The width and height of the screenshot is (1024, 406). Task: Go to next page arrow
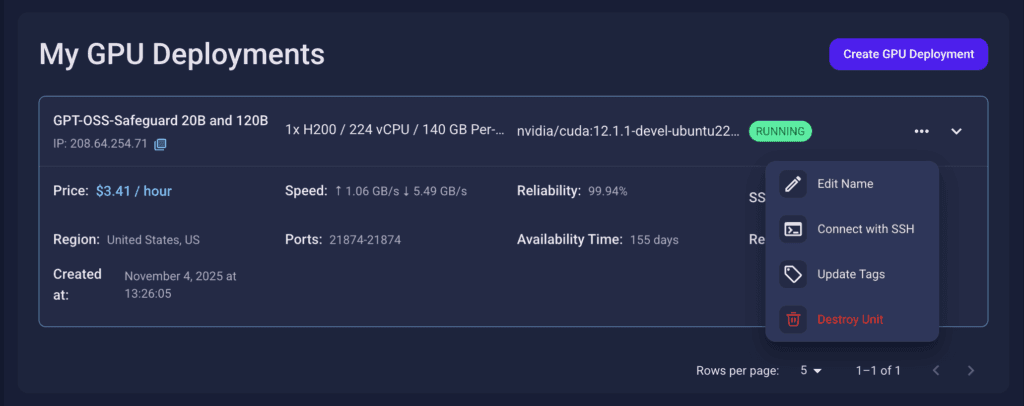point(970,371)
